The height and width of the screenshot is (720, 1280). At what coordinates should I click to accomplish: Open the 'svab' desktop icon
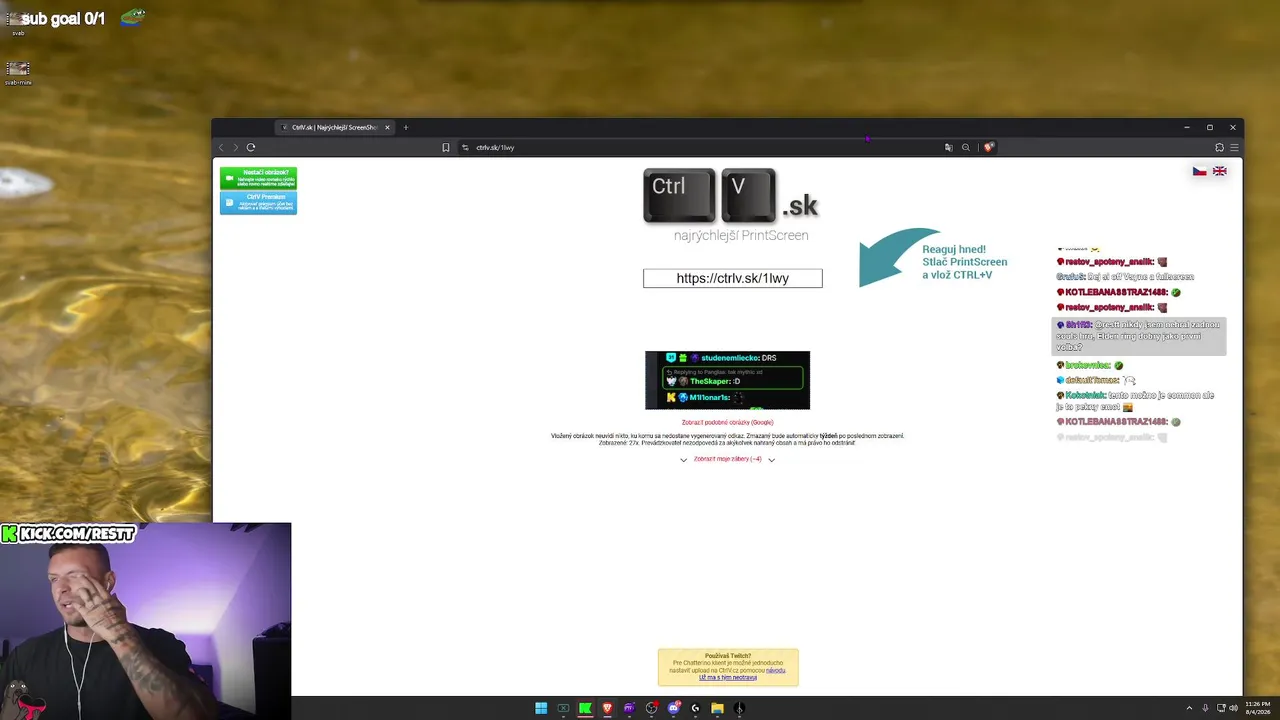pos(18,22)
